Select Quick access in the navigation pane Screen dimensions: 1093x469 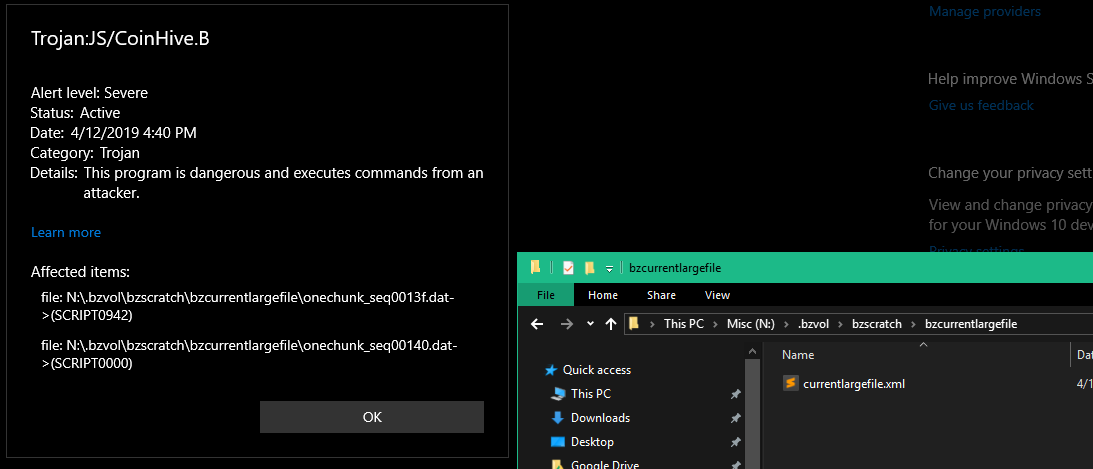(x=597, y=370)
